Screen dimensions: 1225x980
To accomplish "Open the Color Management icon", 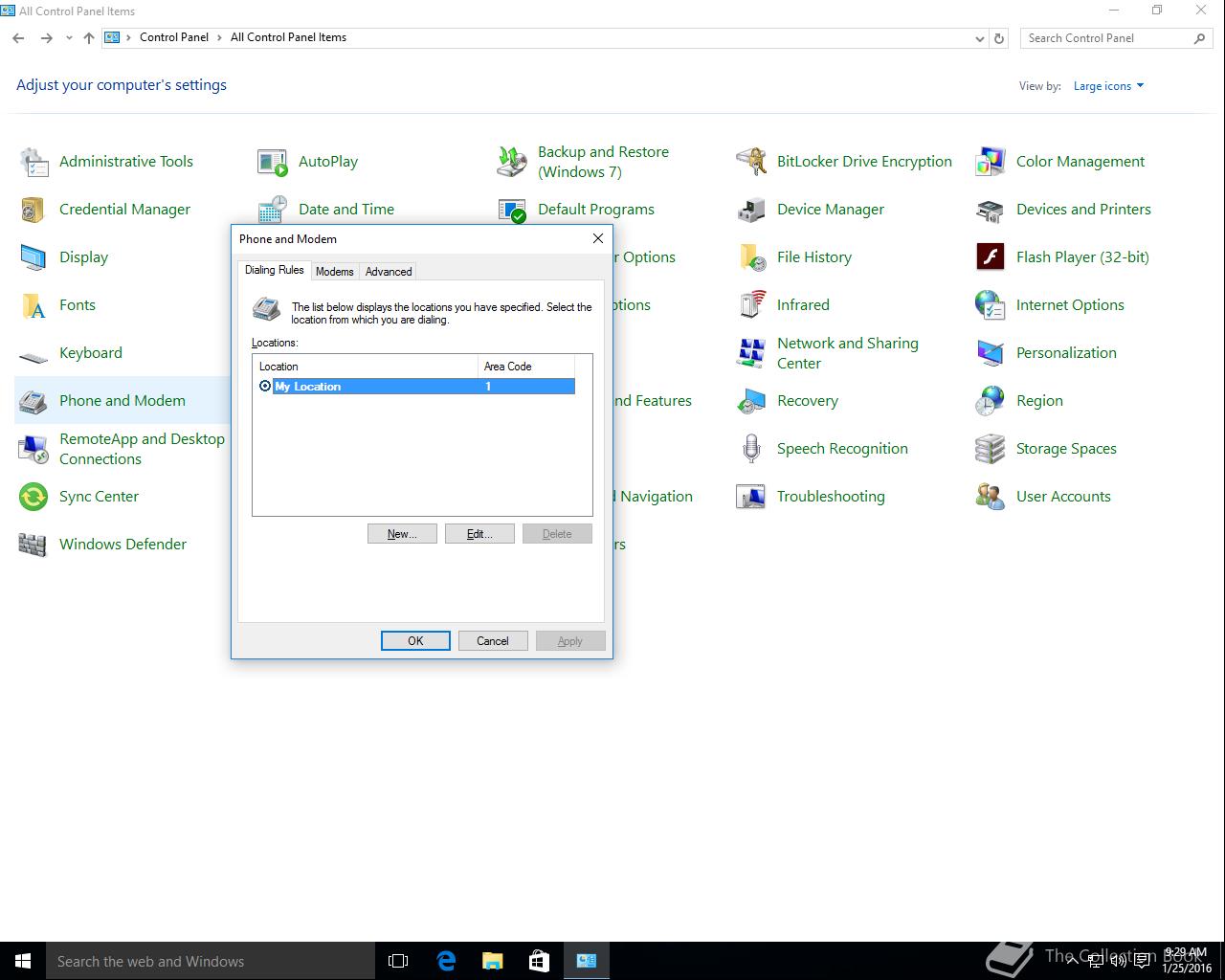I will [991, 162].
